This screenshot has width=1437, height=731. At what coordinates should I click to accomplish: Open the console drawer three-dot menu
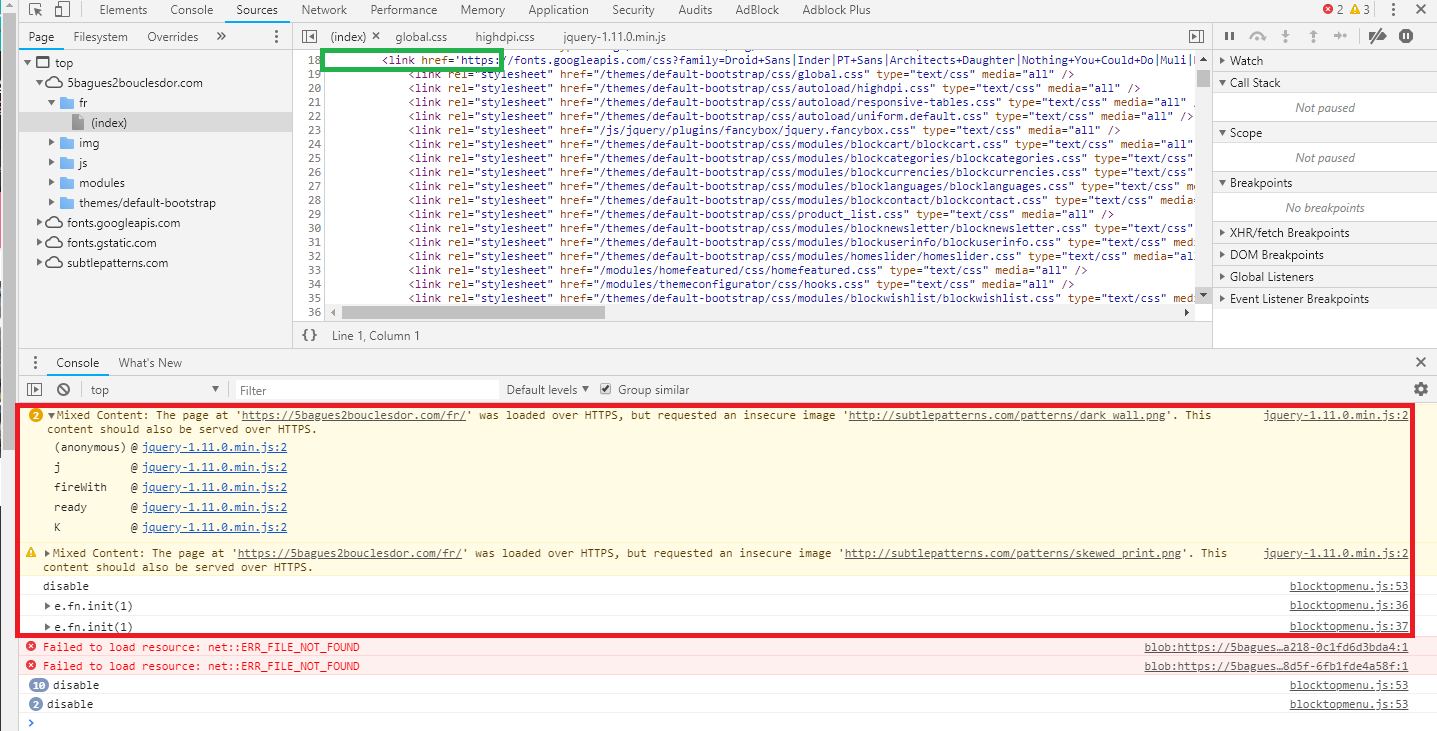35,363
